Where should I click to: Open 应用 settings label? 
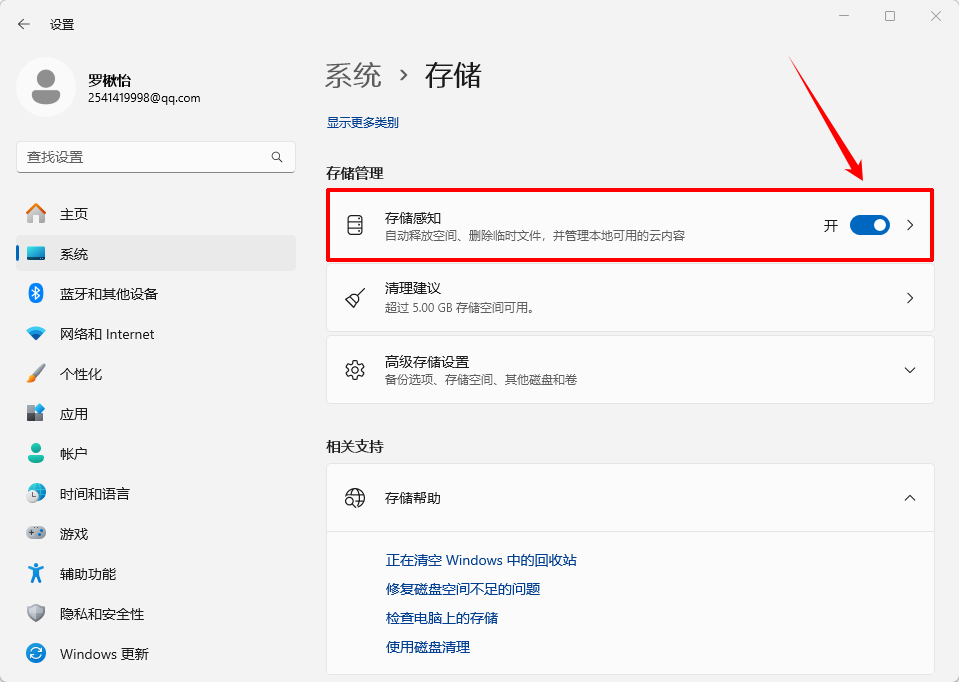coord(74,413)
